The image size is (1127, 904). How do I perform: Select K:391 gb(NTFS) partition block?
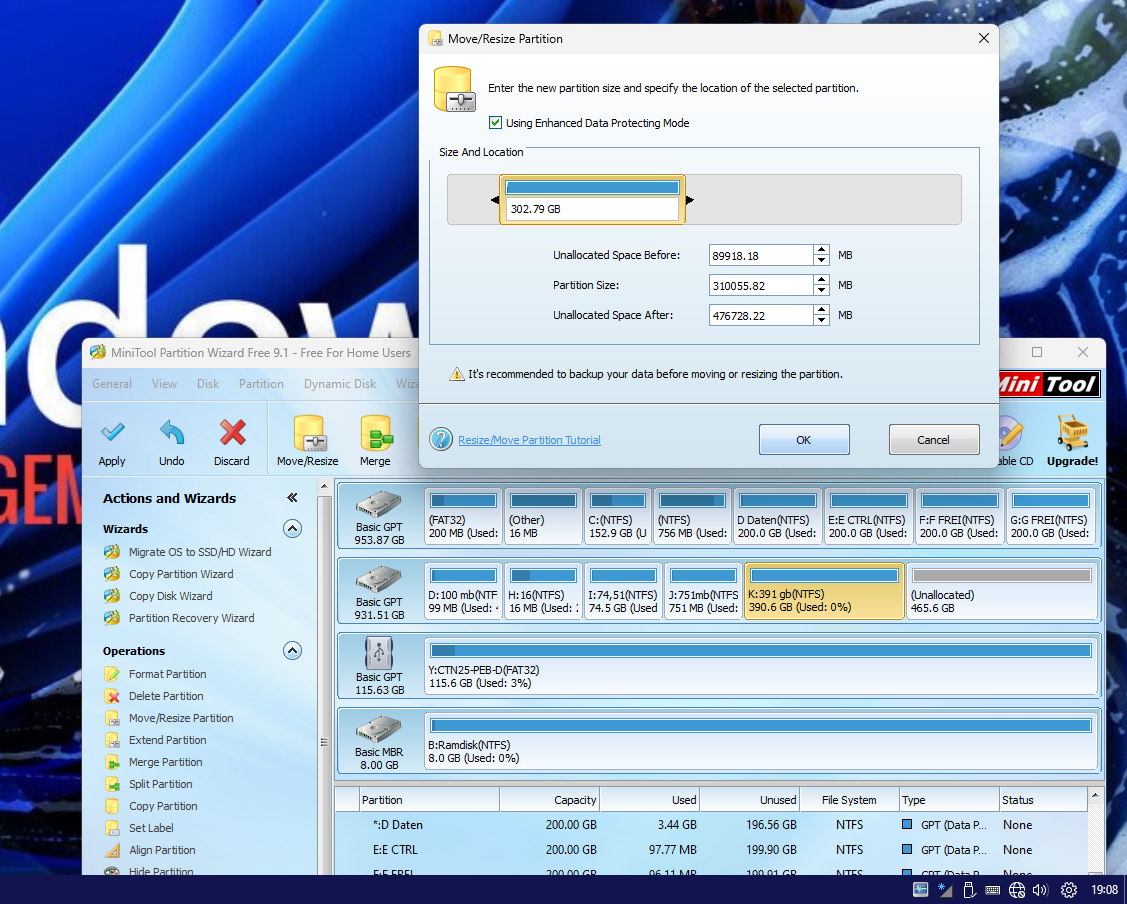pyautogui.click(x=824, y=591)
